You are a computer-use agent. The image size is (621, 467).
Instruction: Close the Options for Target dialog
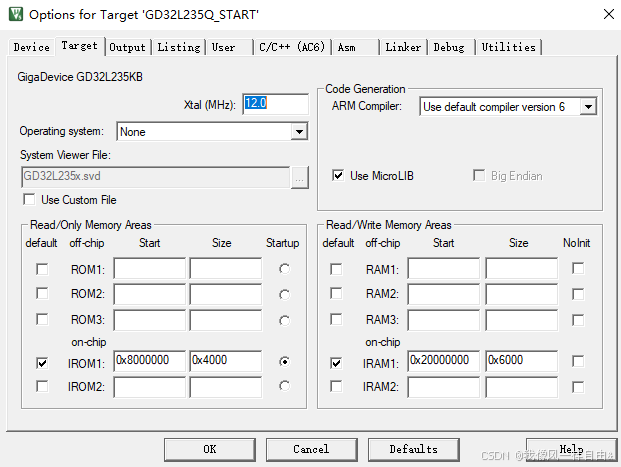(608, 14)
